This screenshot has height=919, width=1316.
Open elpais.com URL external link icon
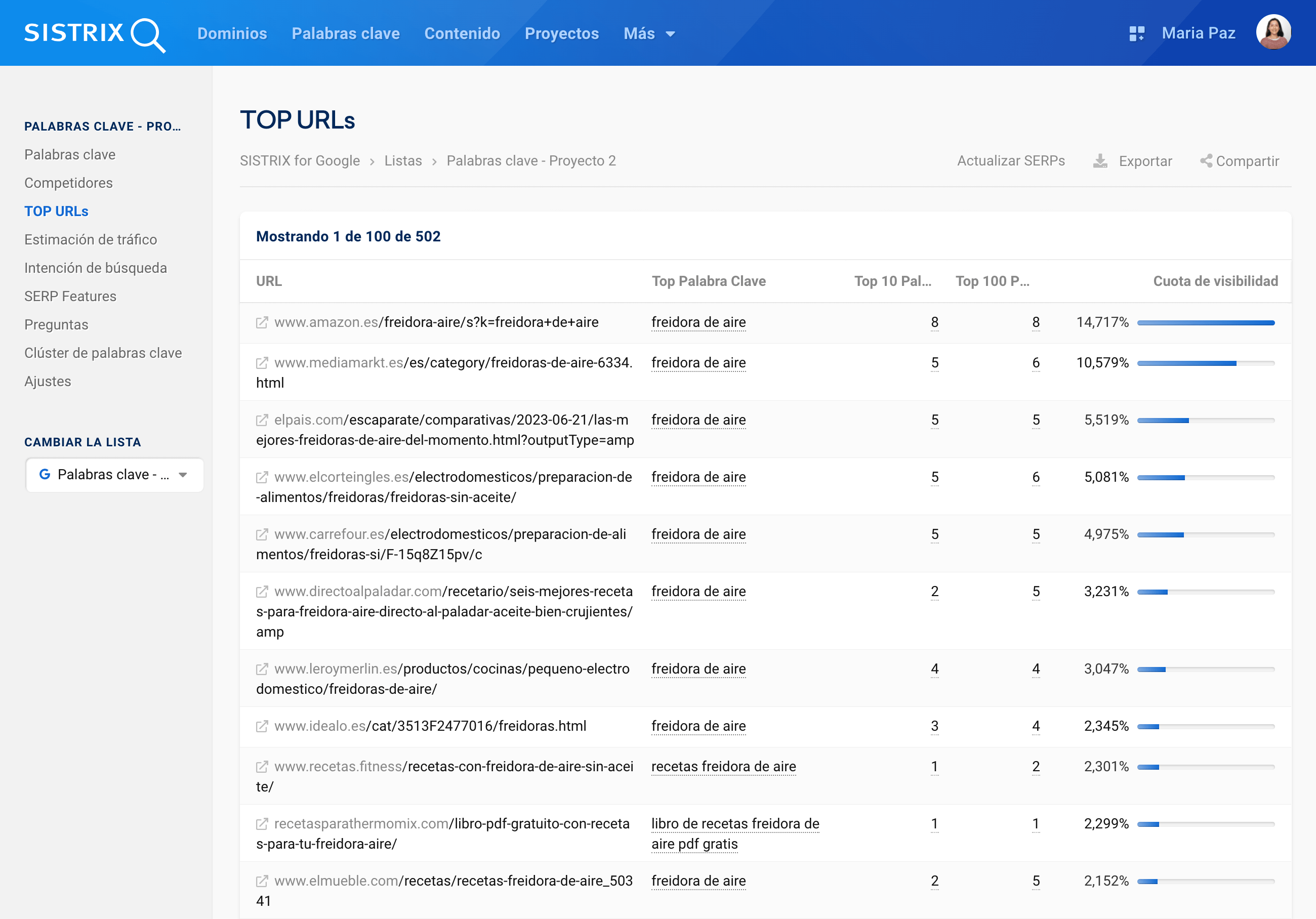[x=262, y=421]
